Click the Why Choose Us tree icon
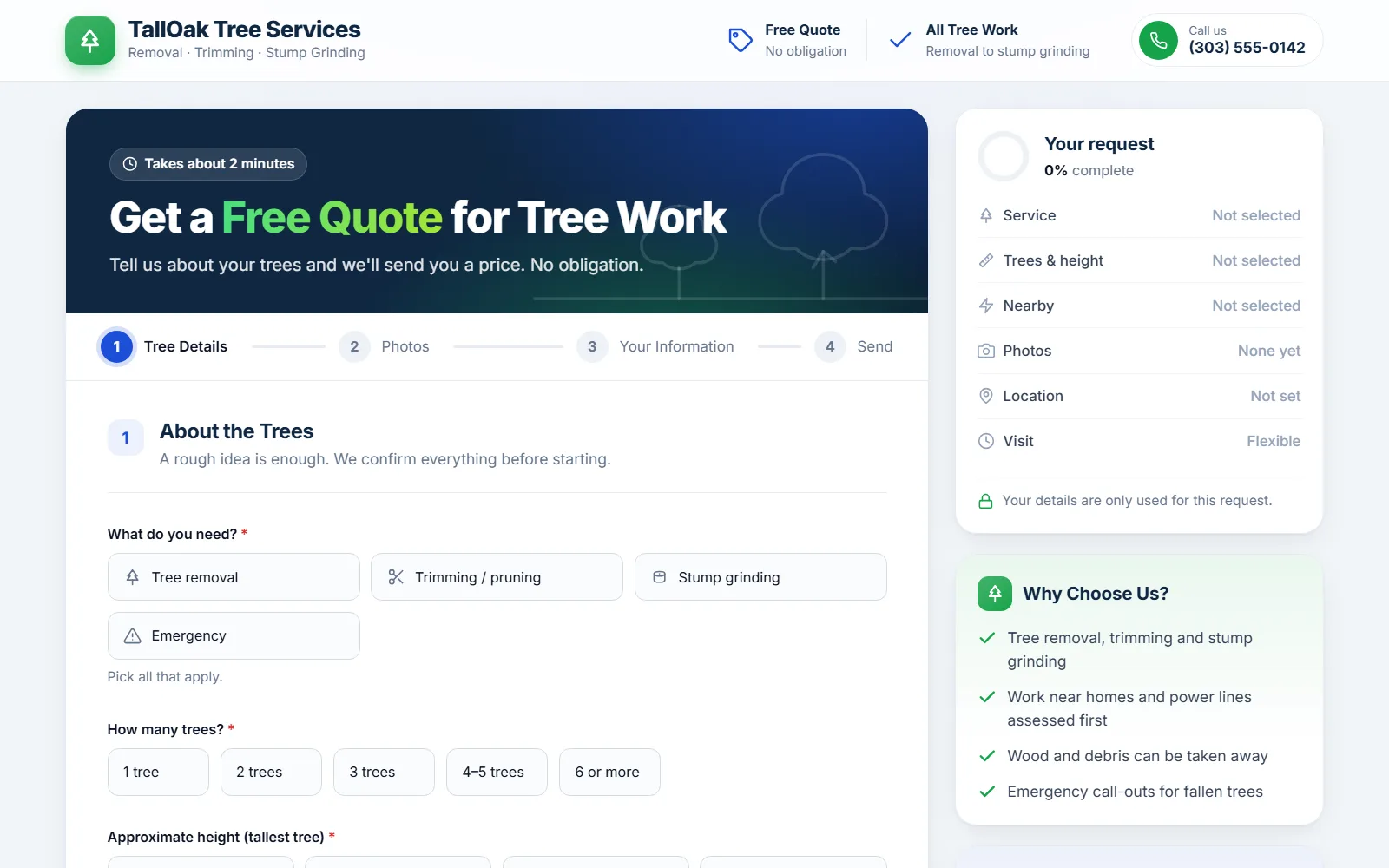The image size is (1389, 868). click(x=995, y=594)
